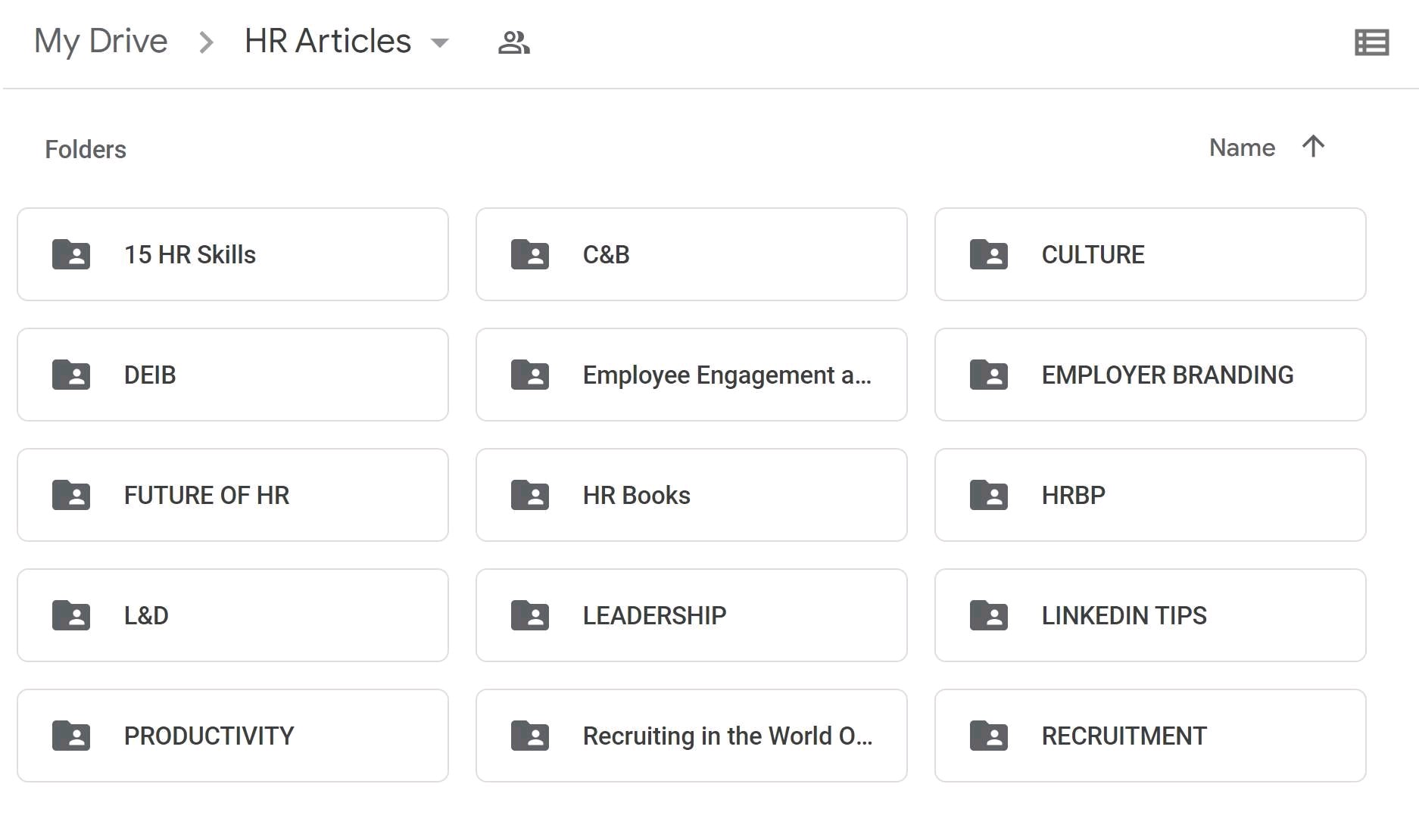
Task: Click the breadcrumb chevron after My Drive
Action: pyautogui.click(x=206, y=42)
